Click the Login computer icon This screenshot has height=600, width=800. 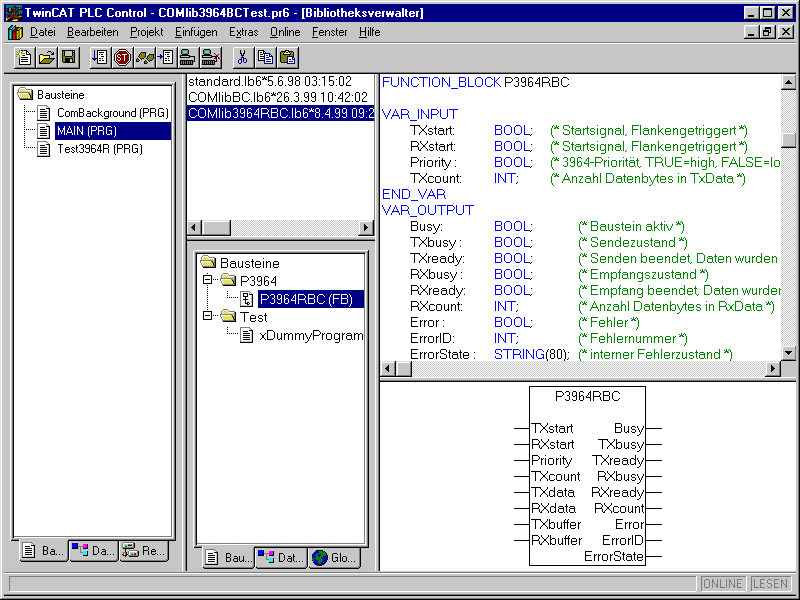click(188, 57)
